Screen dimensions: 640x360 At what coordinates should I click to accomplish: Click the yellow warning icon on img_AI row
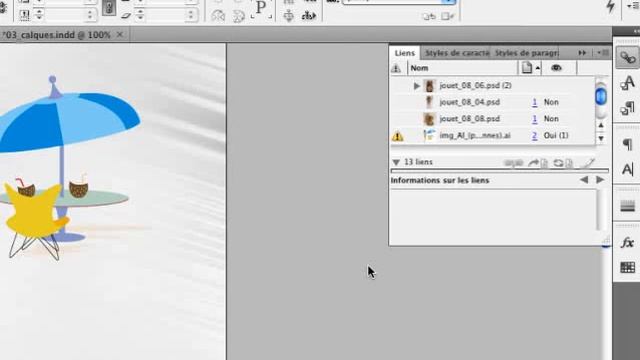[398, 136]
